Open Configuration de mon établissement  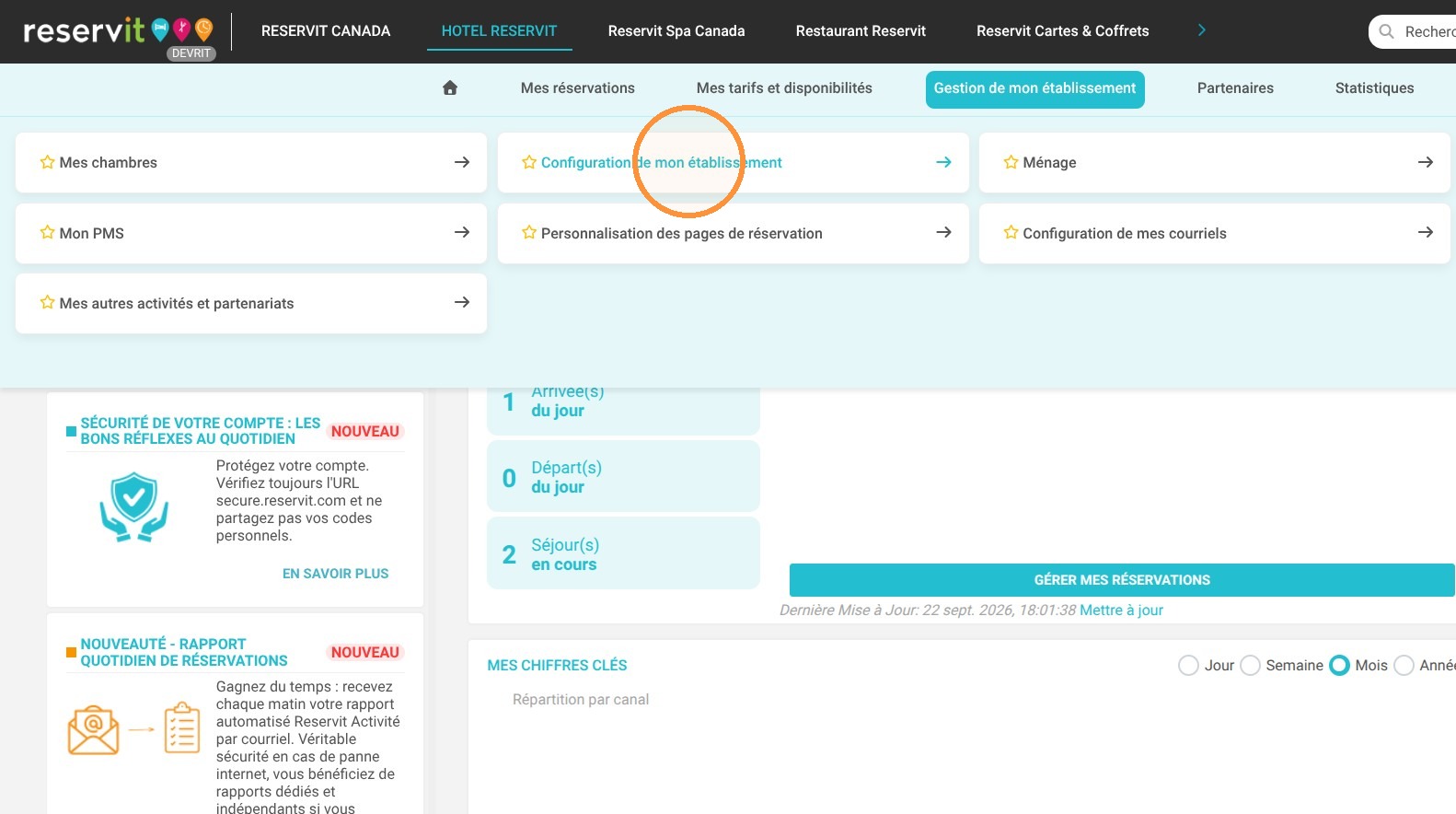733,163
